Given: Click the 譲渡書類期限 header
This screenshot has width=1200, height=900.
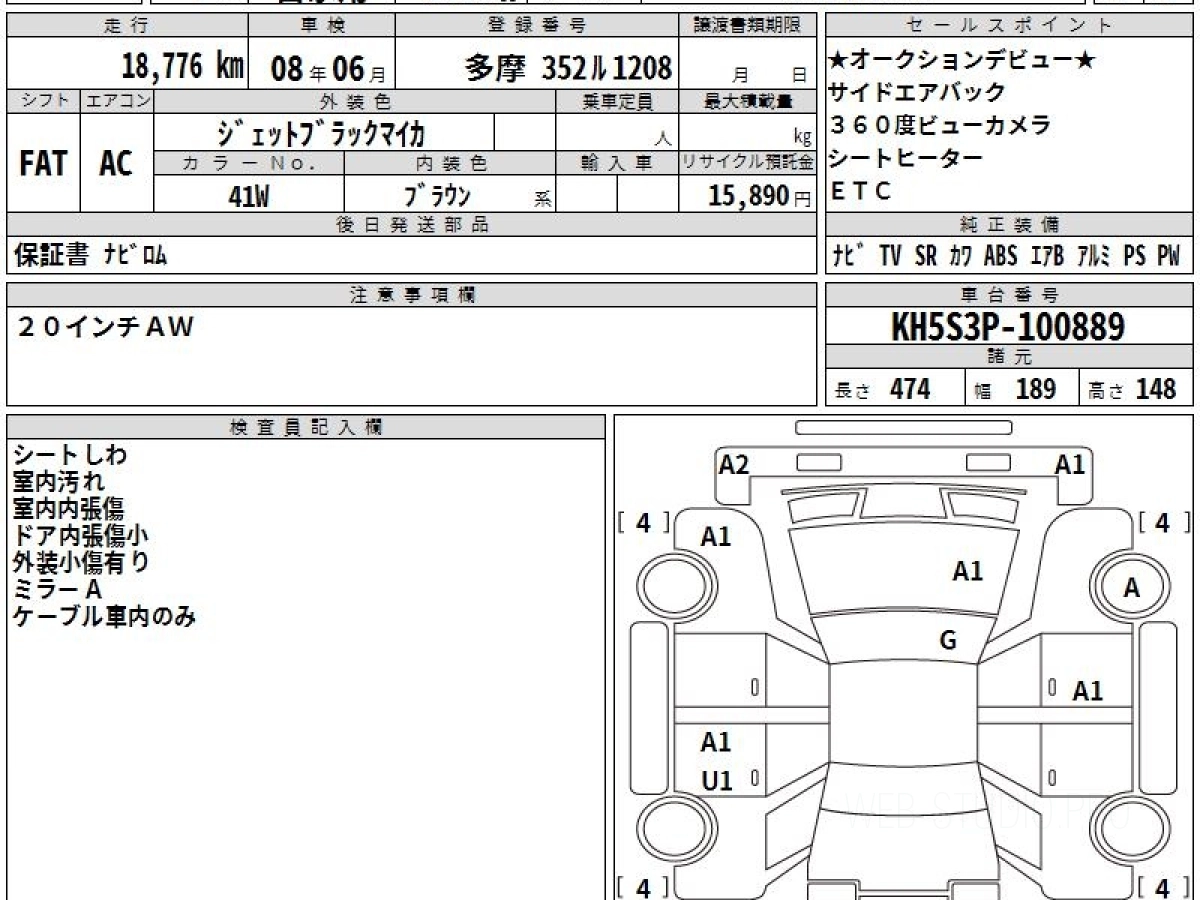Looking at the screenshot, I should pyautogui.click(x=747, y=26).
